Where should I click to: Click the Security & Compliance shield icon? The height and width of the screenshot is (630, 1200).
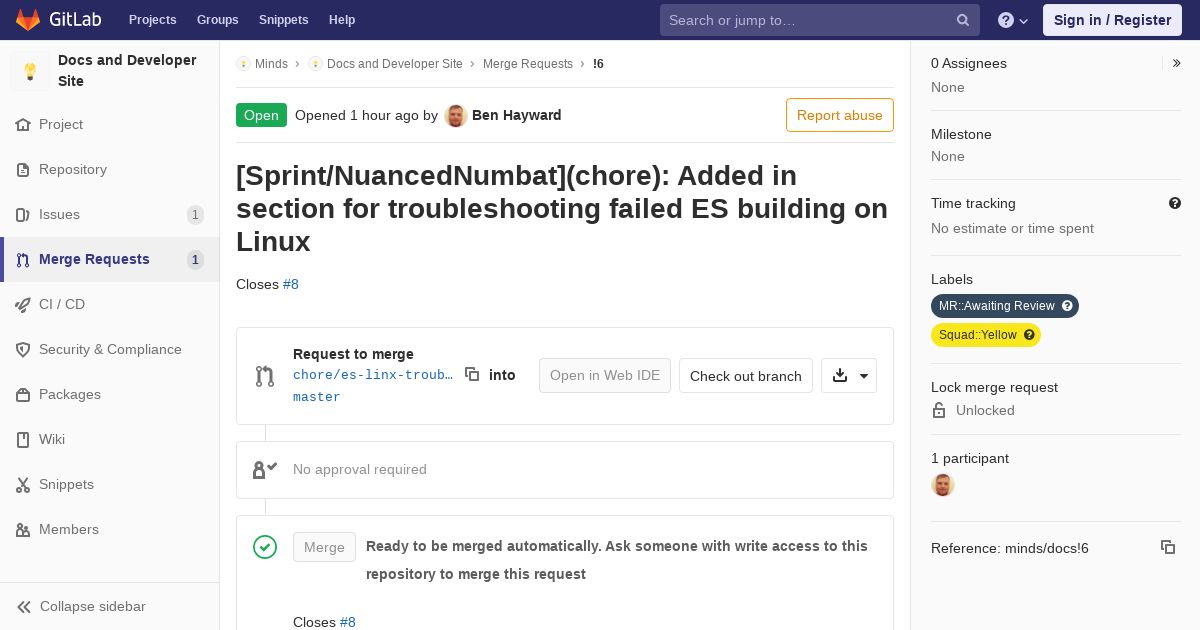(x=23, y=350)
